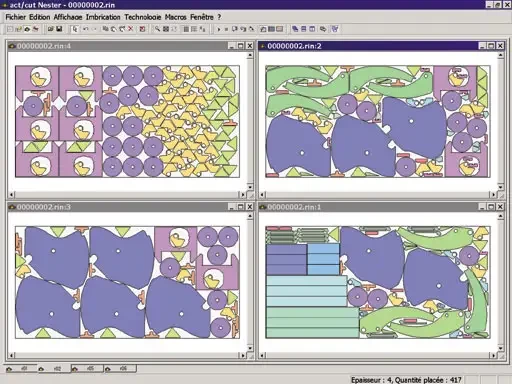Screen dimensions: 512x384
Task: Switch to the third bottom document tab
Action: point(87,369)
